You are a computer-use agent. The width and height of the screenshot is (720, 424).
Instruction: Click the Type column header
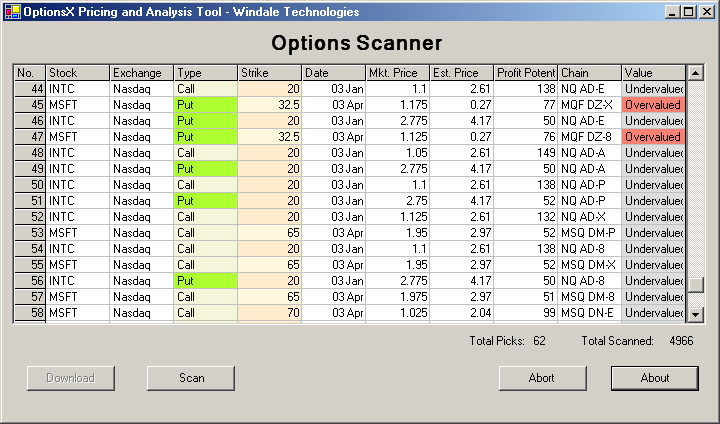(x=206, y=73)
